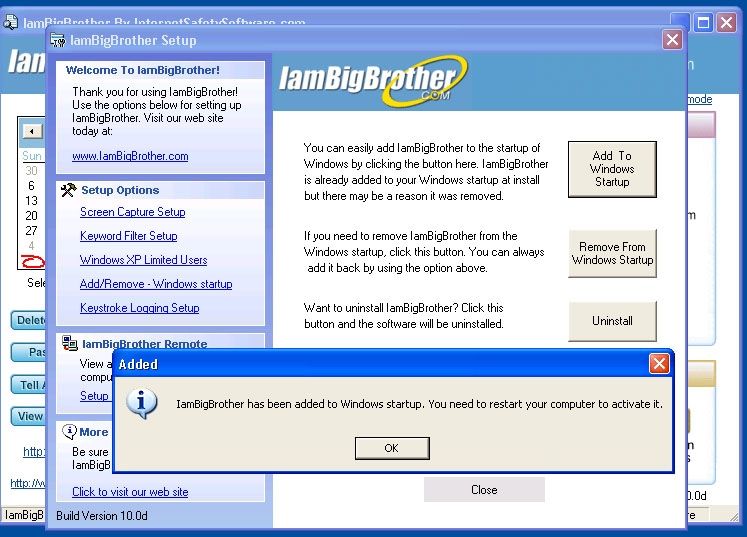Open www.IamBigBrother.com link
This screenshot has width=747, height=537.
click(130, 156)
